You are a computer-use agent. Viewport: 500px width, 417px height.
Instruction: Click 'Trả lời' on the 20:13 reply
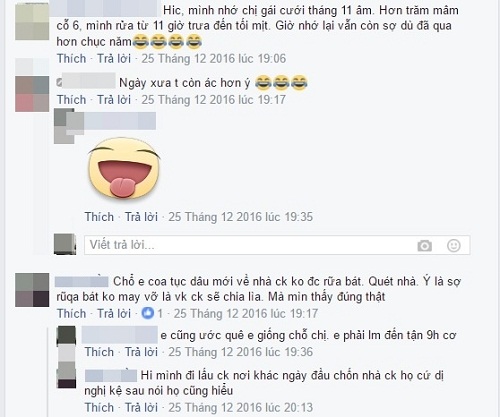(x=141, y=407)
